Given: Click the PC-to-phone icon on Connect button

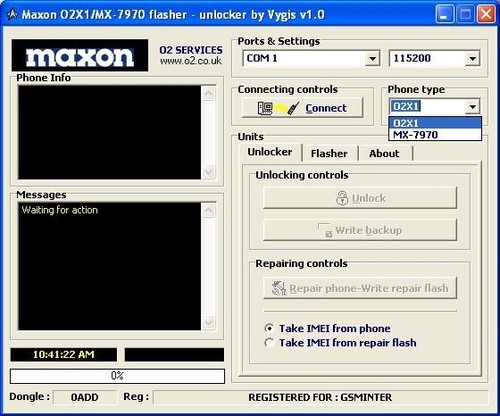Looking at the screenshot, I should point(278,108).
